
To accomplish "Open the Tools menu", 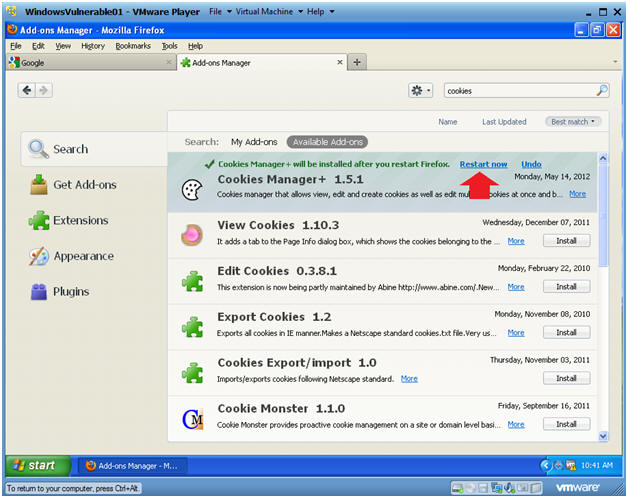I will pyautogui.click(x=169, y=46).
